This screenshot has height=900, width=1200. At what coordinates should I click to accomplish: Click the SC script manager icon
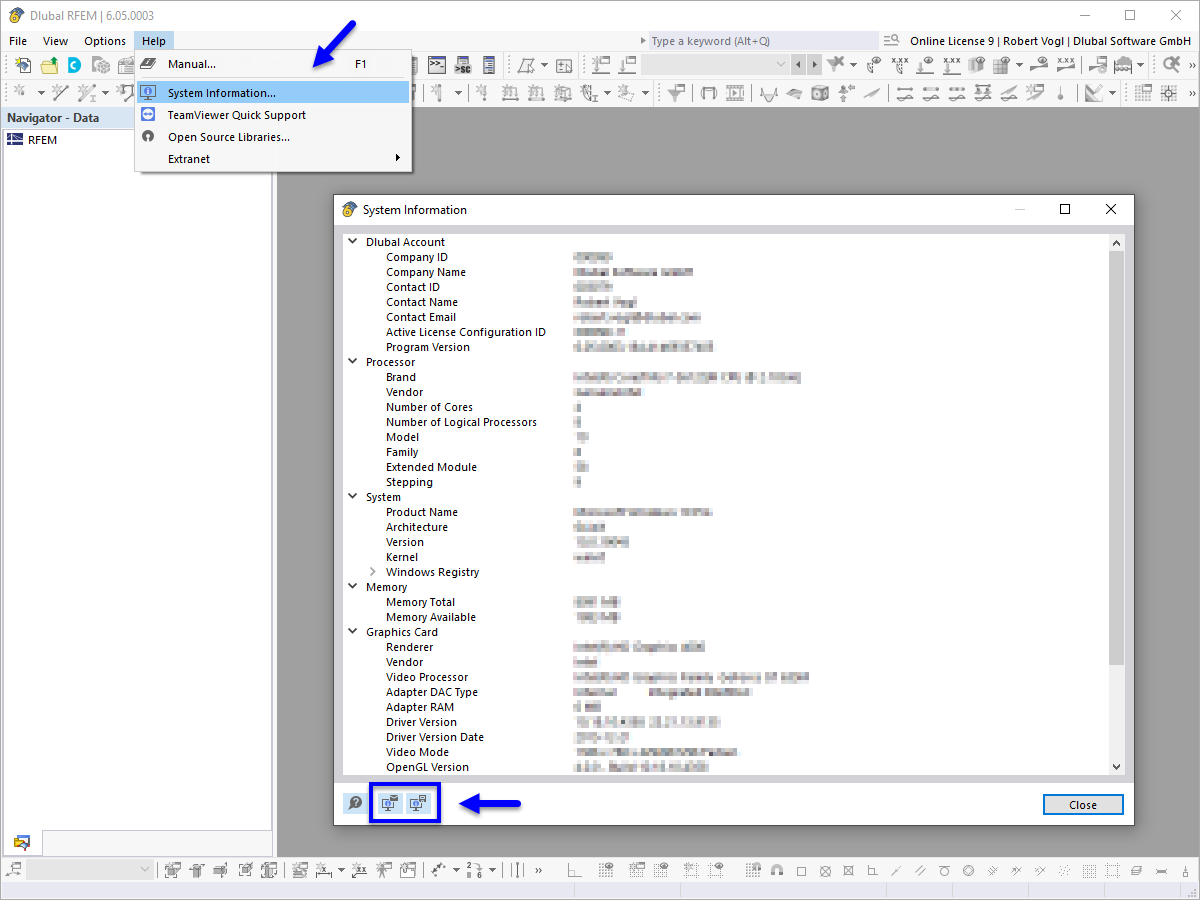pos(462,65)
